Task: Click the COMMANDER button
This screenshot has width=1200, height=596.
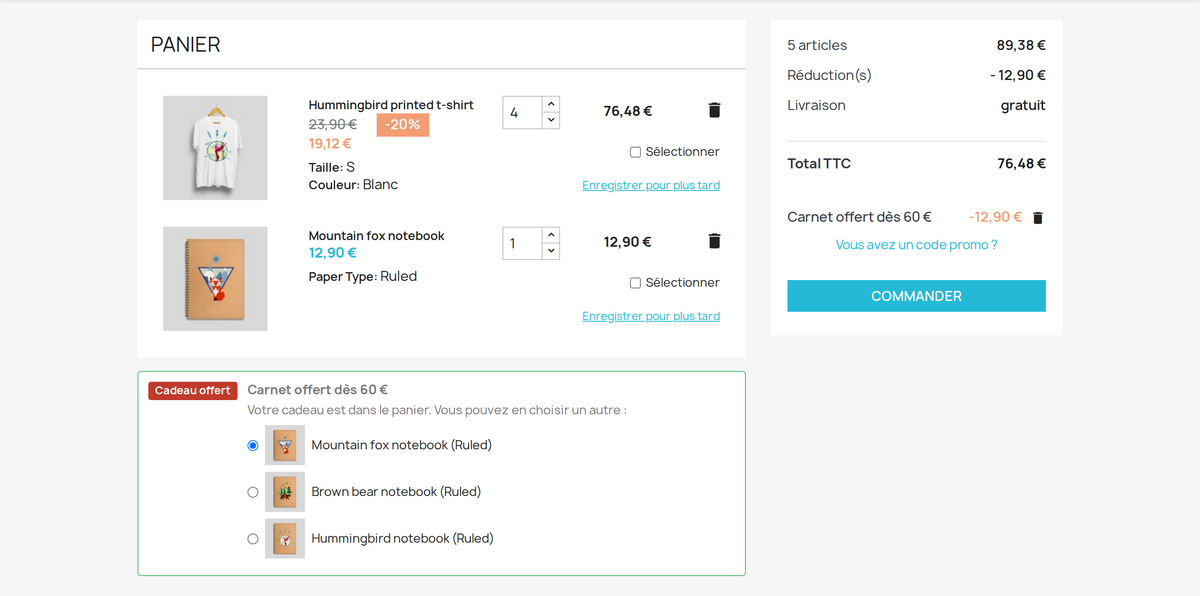Action: [916, 296]
